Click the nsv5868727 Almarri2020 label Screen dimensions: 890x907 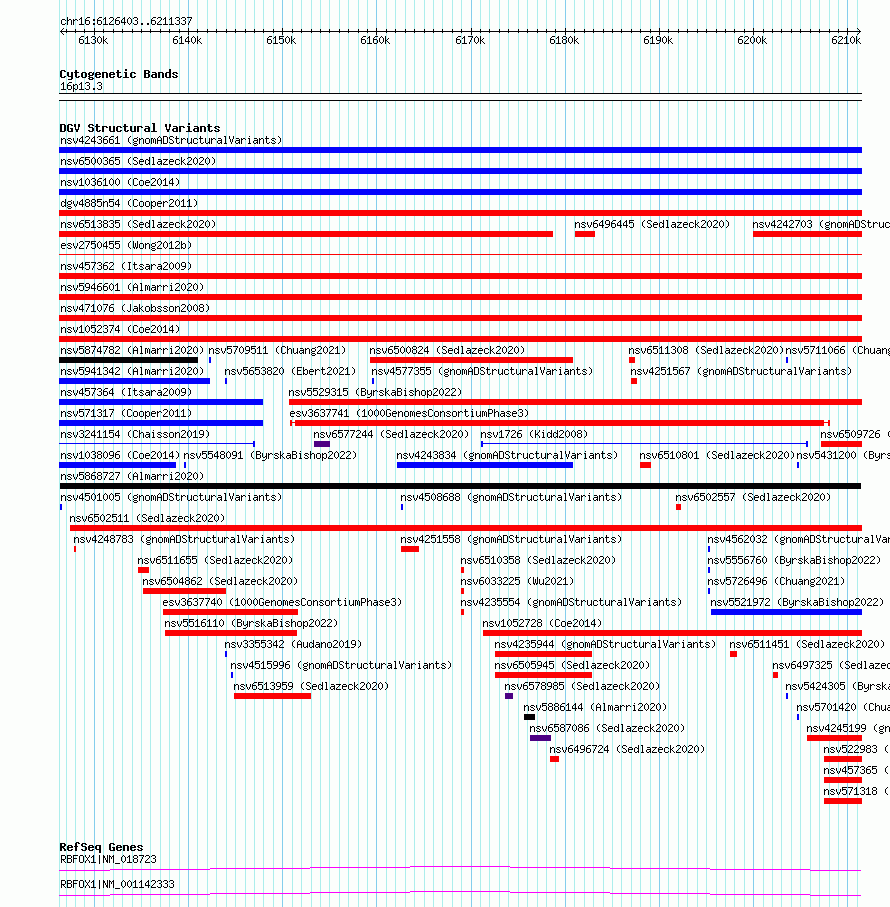click(132, 477)
